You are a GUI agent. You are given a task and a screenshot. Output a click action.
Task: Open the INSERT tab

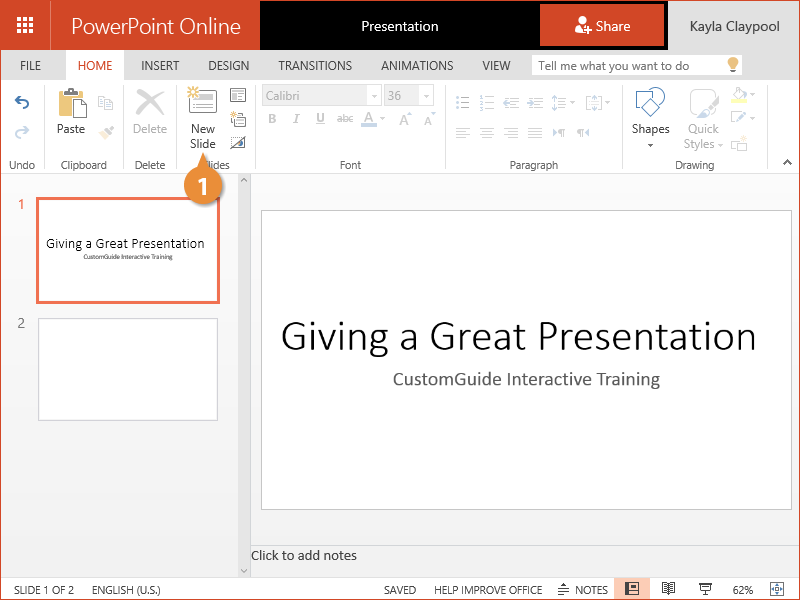click(x=160, y=66)
